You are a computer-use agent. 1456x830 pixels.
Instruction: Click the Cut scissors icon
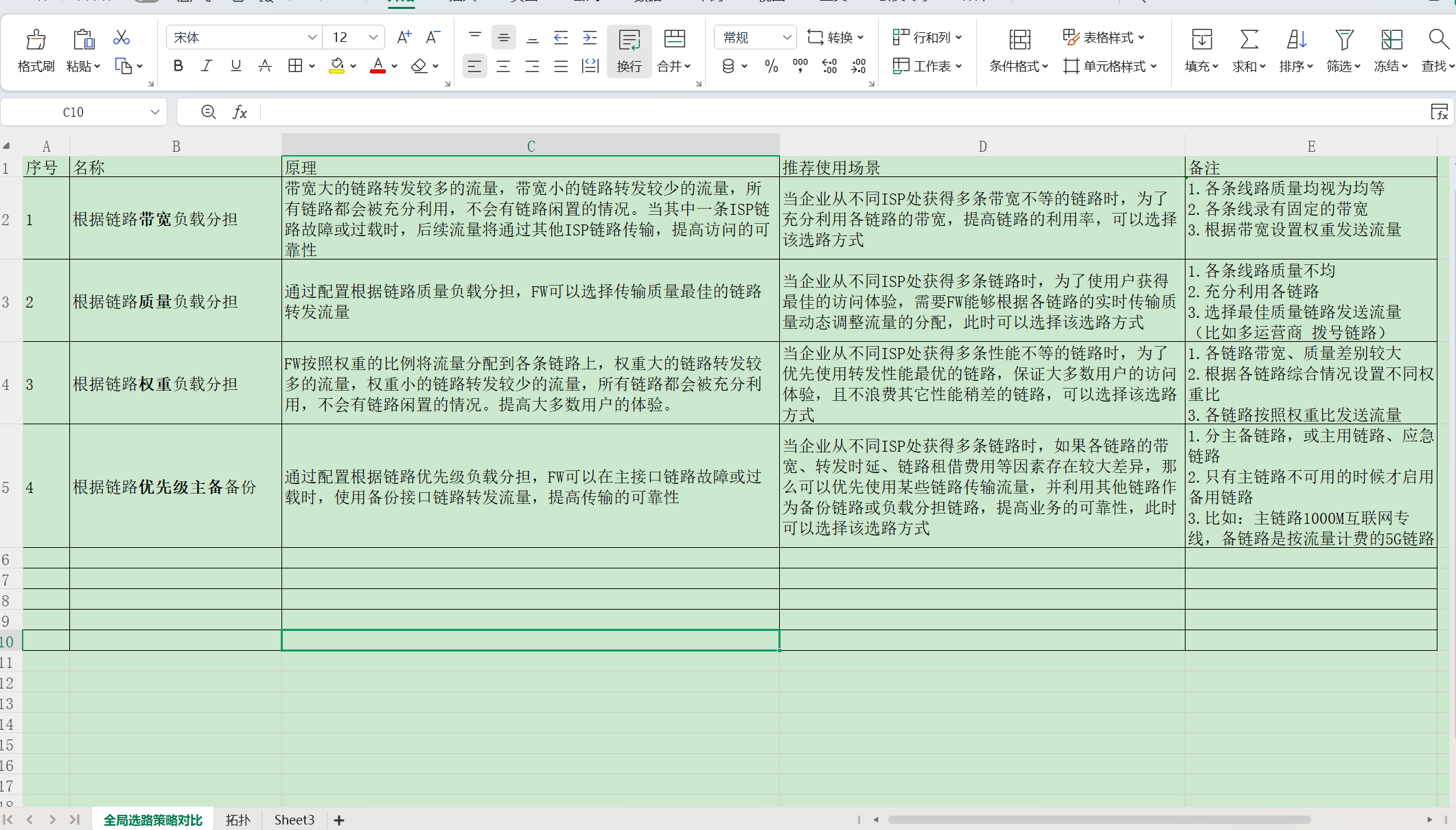coord(122,38)
